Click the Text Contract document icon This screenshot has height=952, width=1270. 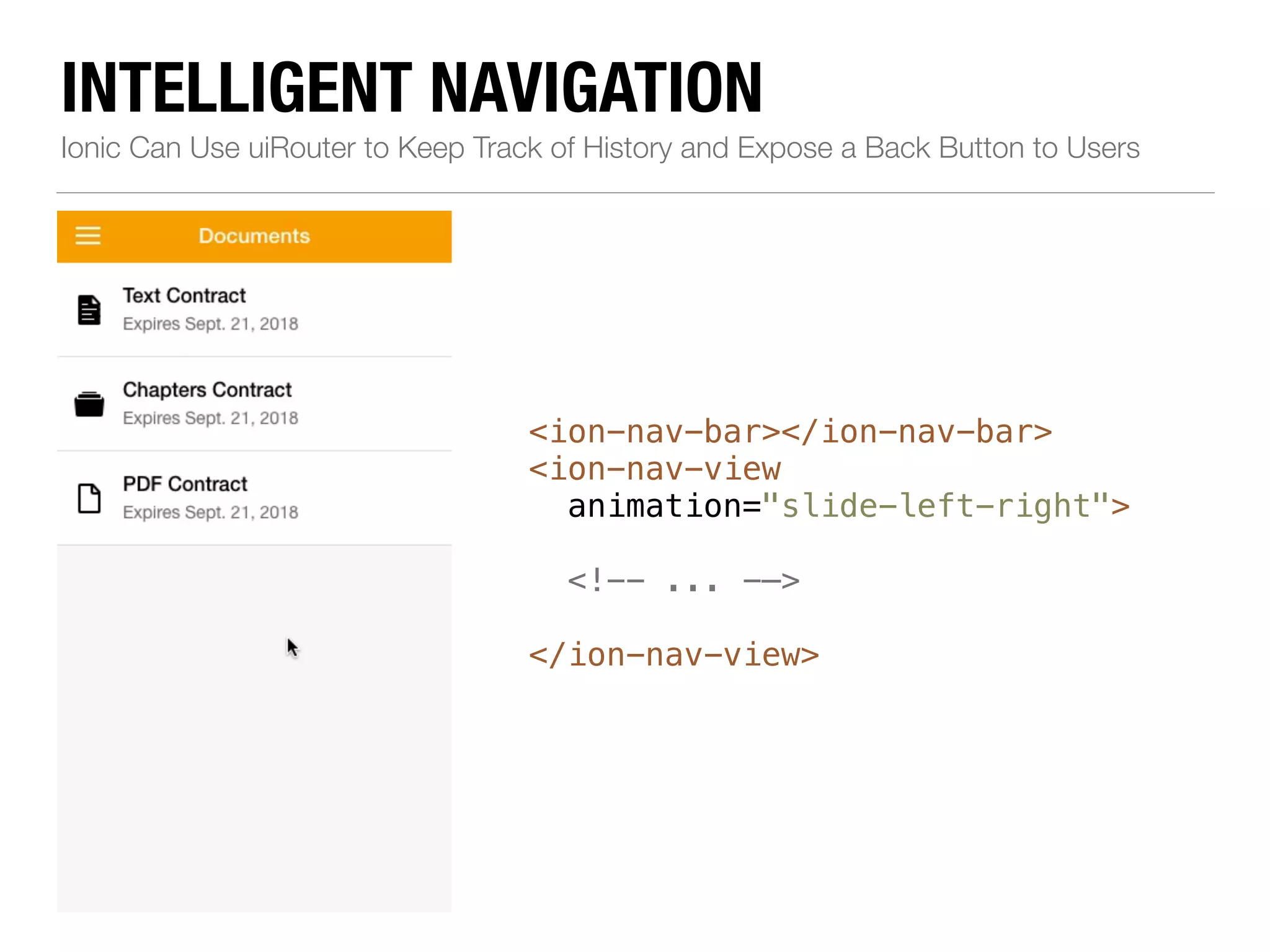coord(89,310)
